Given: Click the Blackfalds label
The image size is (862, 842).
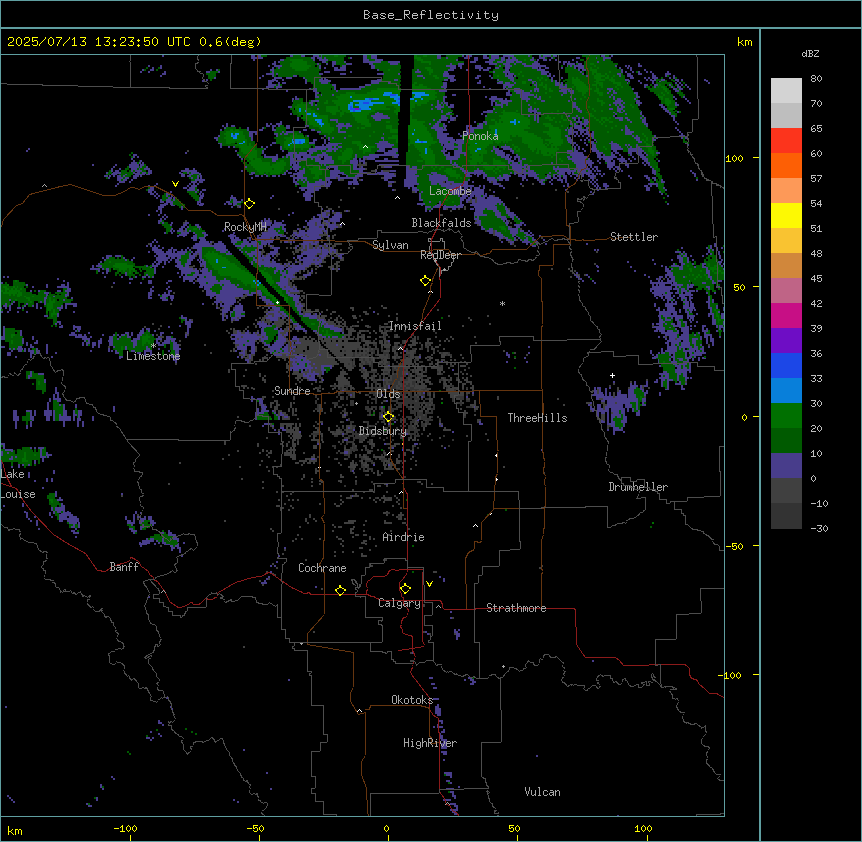Looking at the screenshot, I should point(441,223).
